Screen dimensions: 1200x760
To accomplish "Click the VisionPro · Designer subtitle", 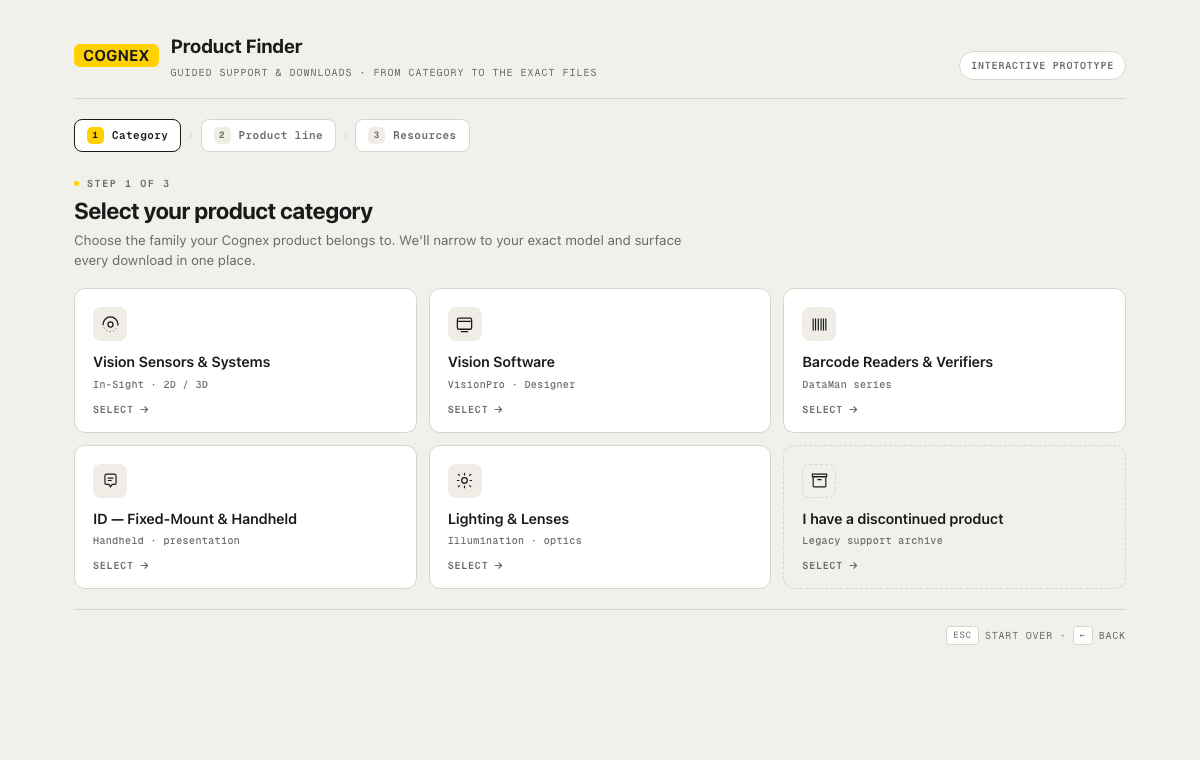I will click(512, 385).
